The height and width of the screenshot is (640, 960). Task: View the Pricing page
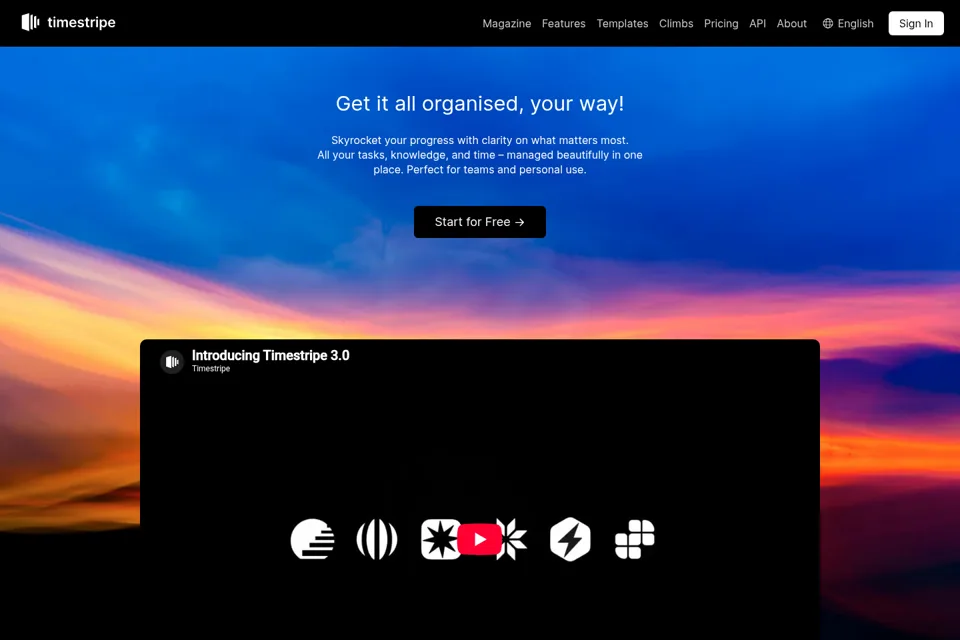coord(721,23)
